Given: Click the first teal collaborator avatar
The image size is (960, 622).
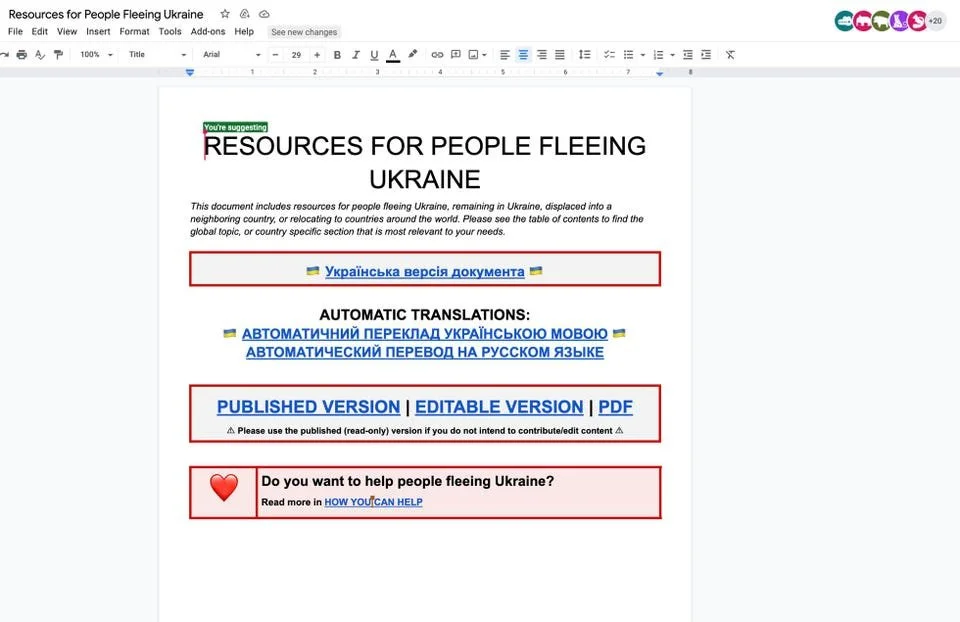Looking at the screenshot, I should point(844,21).
